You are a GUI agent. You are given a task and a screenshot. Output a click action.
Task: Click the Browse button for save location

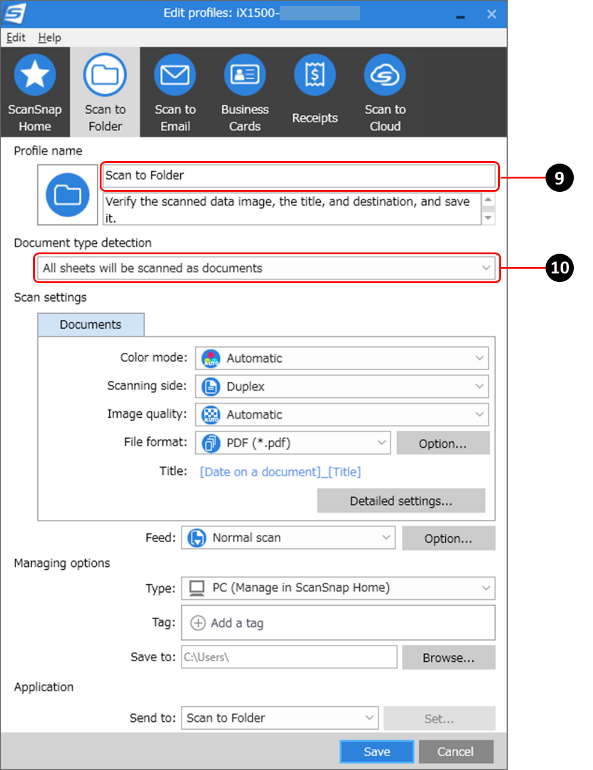449,658
